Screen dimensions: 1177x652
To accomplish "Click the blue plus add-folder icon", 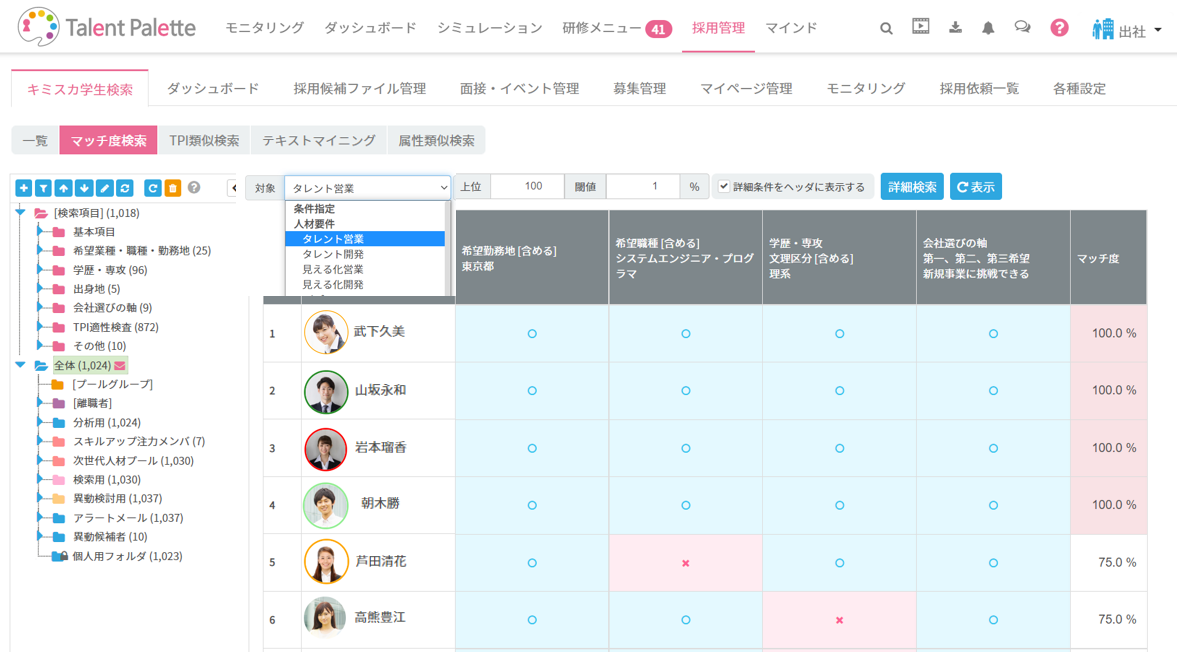I will pyautogui.click(x=23, y=188).
